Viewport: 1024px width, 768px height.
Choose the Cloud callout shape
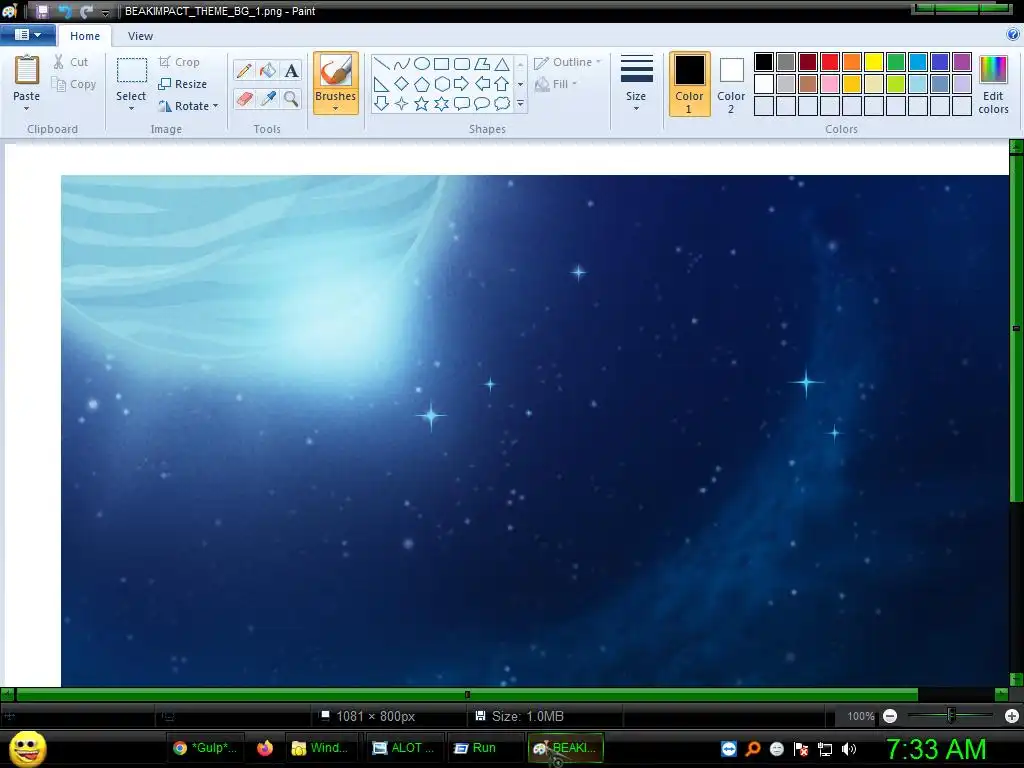(x=502, y=103)
